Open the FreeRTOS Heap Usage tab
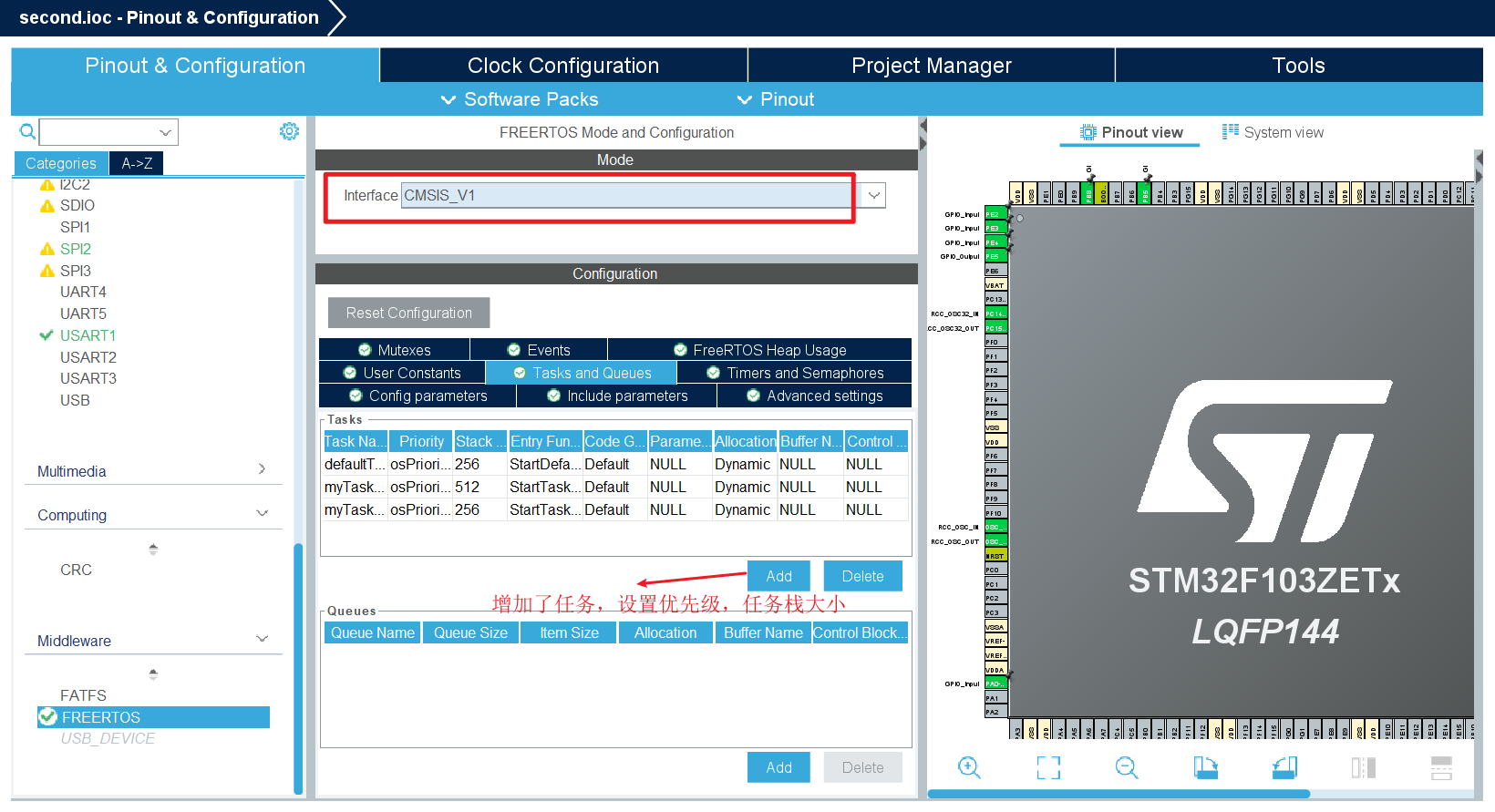1495x812 pixels. coord(760,350)
